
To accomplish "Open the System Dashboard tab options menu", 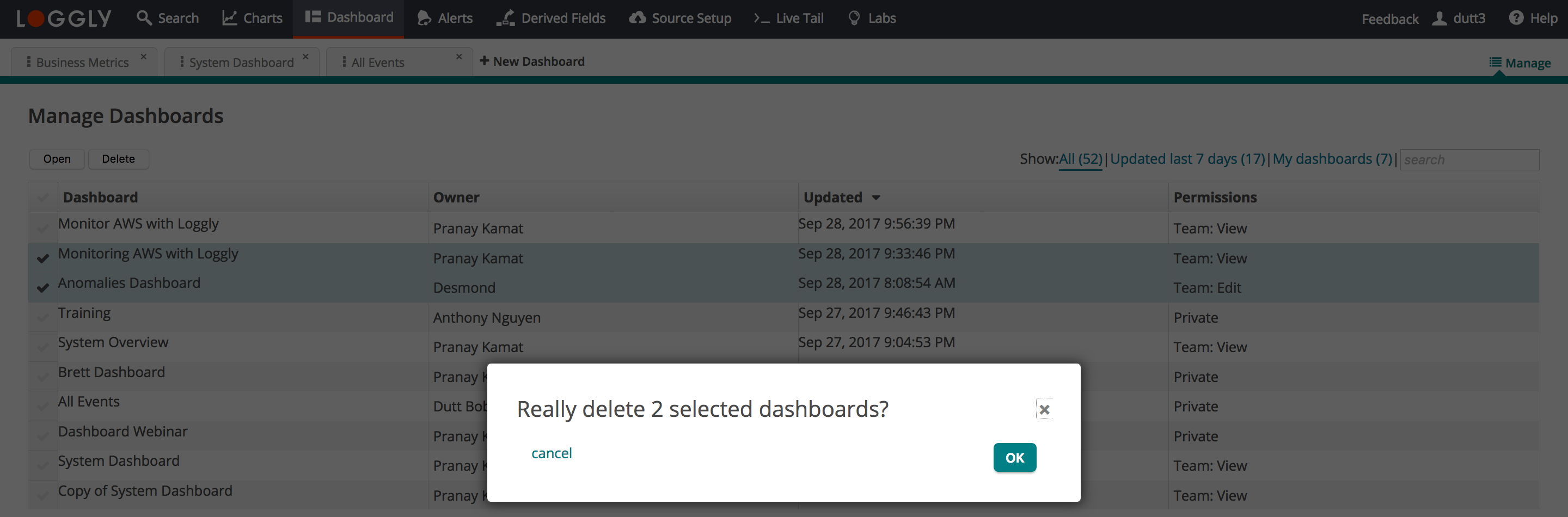I will [x=181, y=62].
